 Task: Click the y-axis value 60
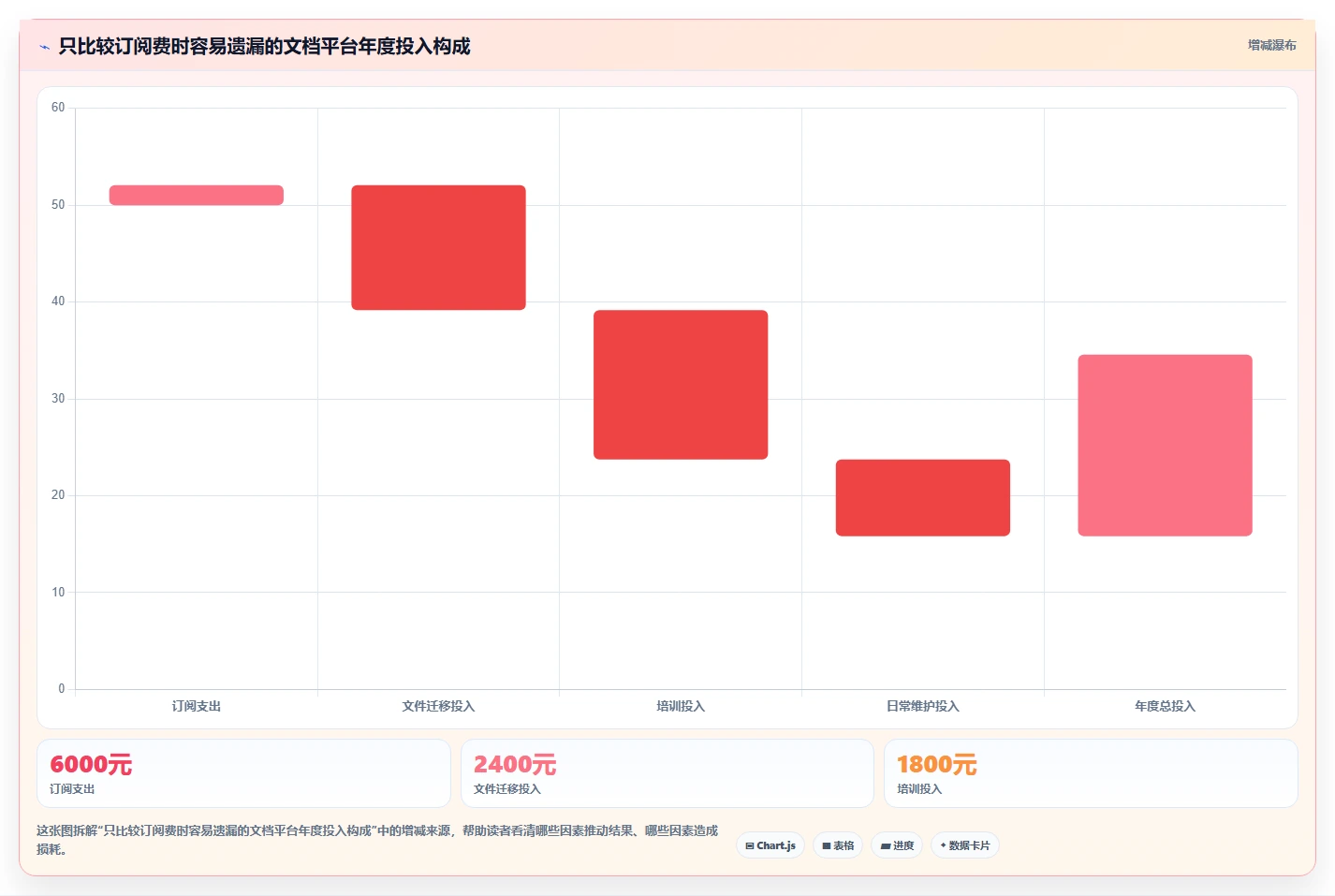(x=58, y=108)
